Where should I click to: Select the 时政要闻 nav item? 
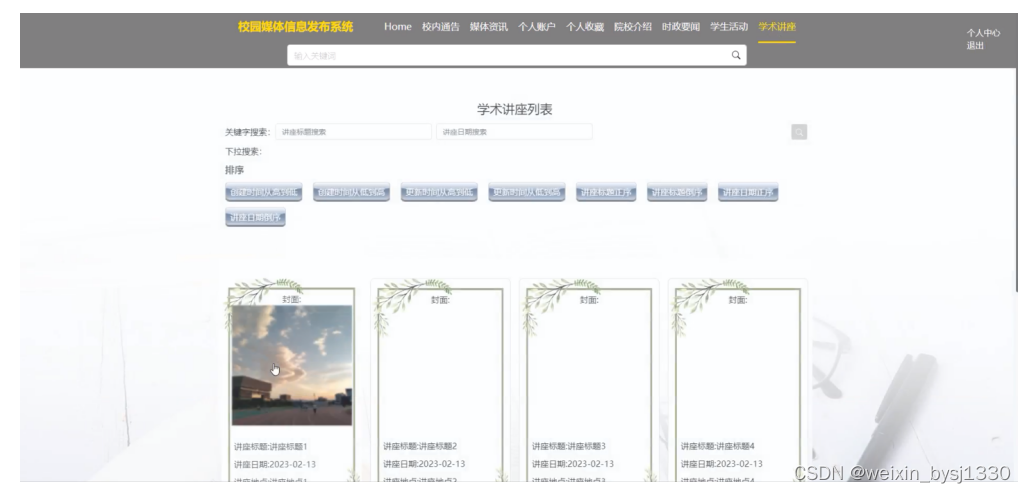pos(681,27)
